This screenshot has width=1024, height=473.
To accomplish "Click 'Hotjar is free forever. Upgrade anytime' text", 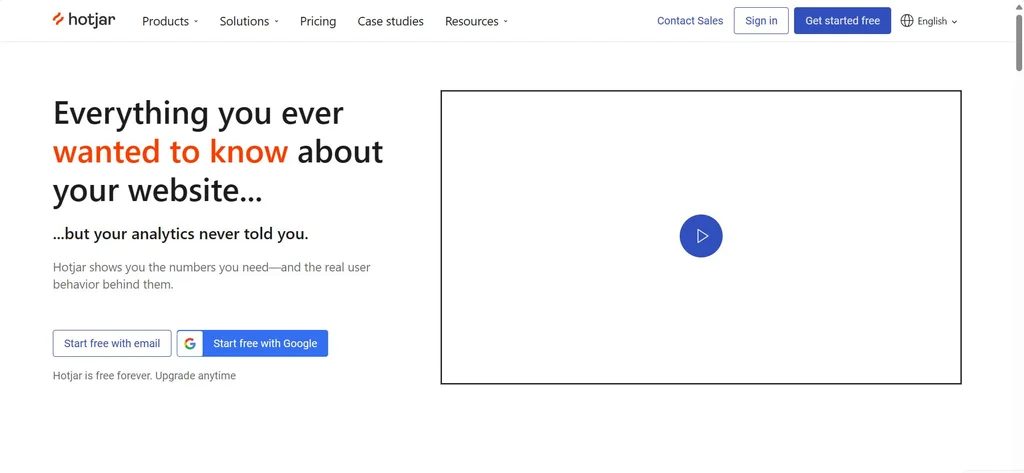I will coord(144,376).
